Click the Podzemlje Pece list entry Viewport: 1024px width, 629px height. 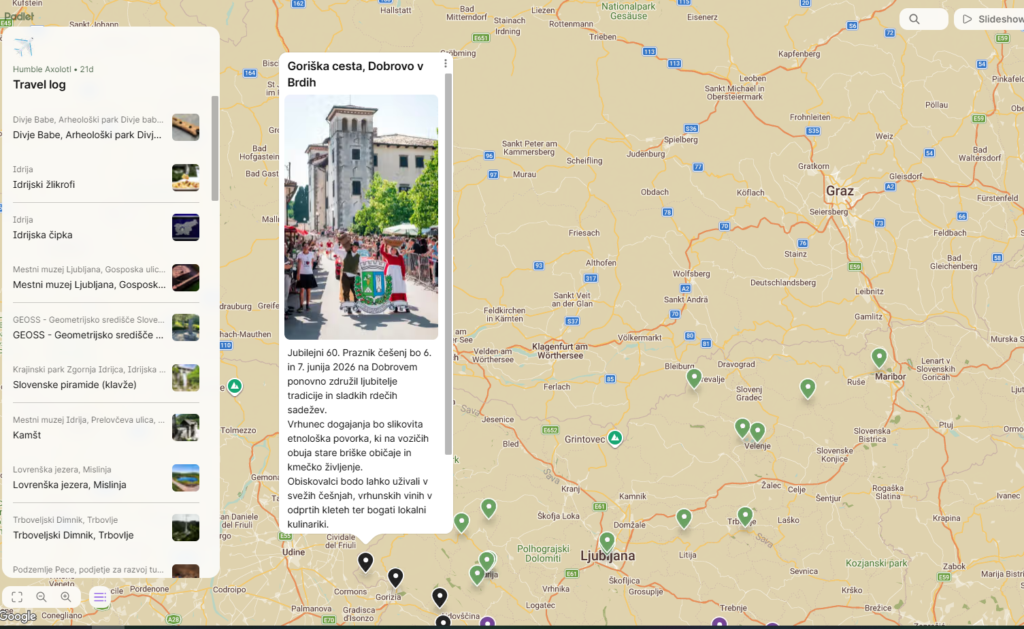[x=106, y=569]
